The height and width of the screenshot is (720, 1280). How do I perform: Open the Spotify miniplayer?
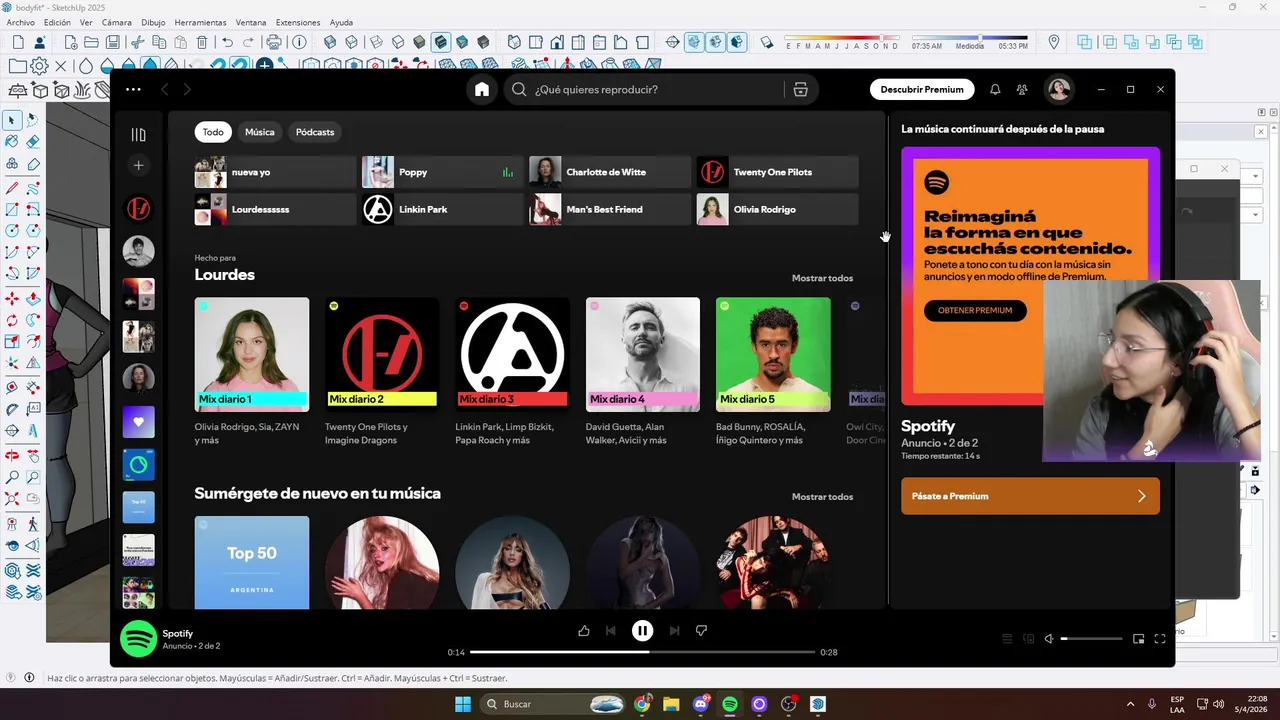tap(1138, 639)
